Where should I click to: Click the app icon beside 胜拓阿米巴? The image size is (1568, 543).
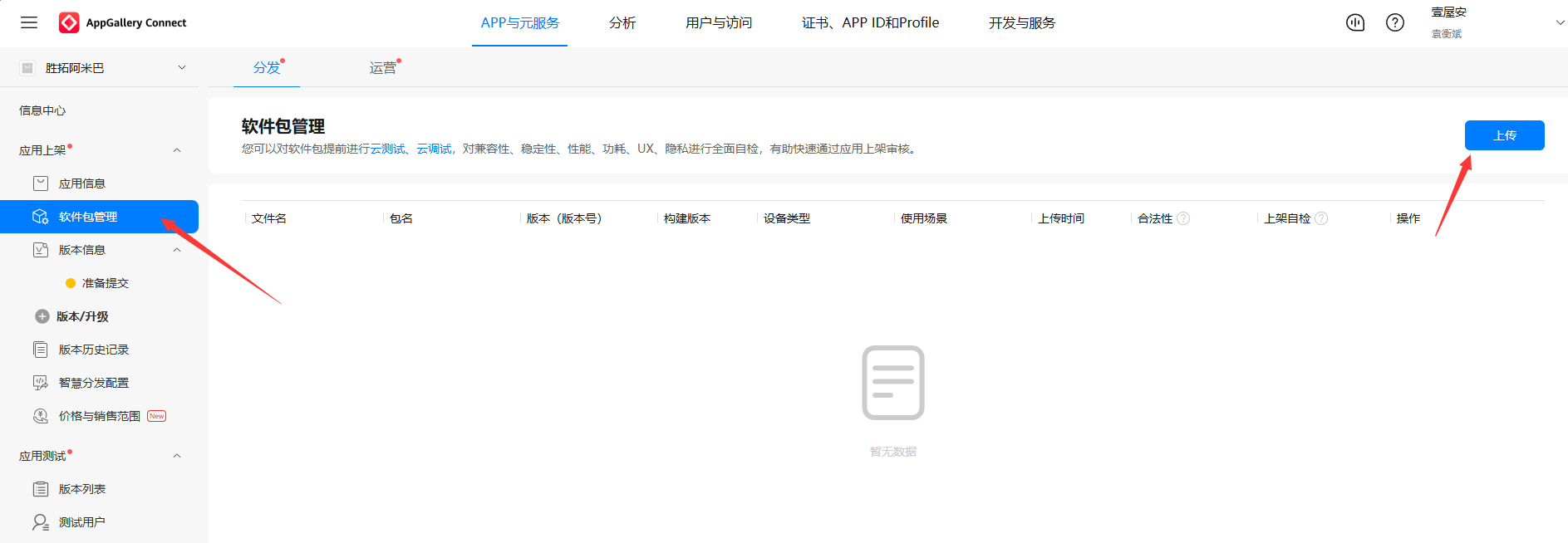(27, 68)
